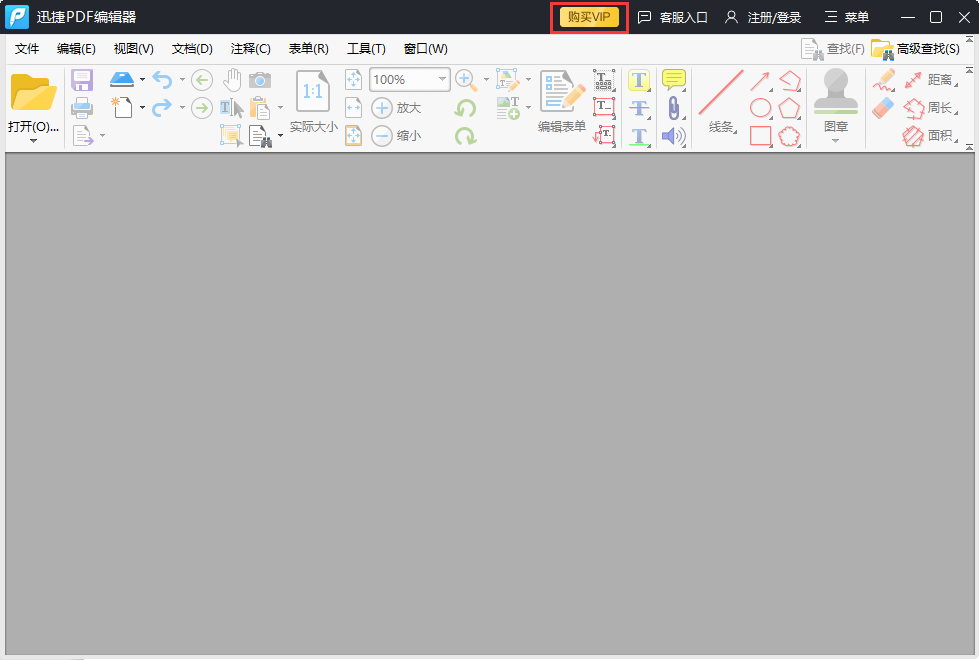Select the Sound annotation speaker tool
The image size is (980, 660).
click(674, 136)
